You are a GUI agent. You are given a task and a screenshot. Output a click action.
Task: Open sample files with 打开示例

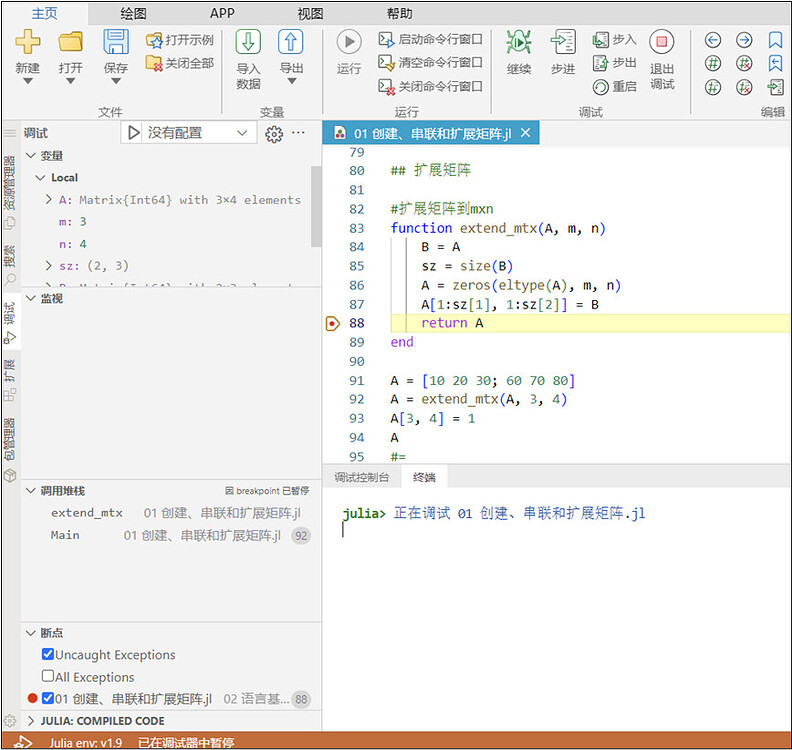pos(180,40)
